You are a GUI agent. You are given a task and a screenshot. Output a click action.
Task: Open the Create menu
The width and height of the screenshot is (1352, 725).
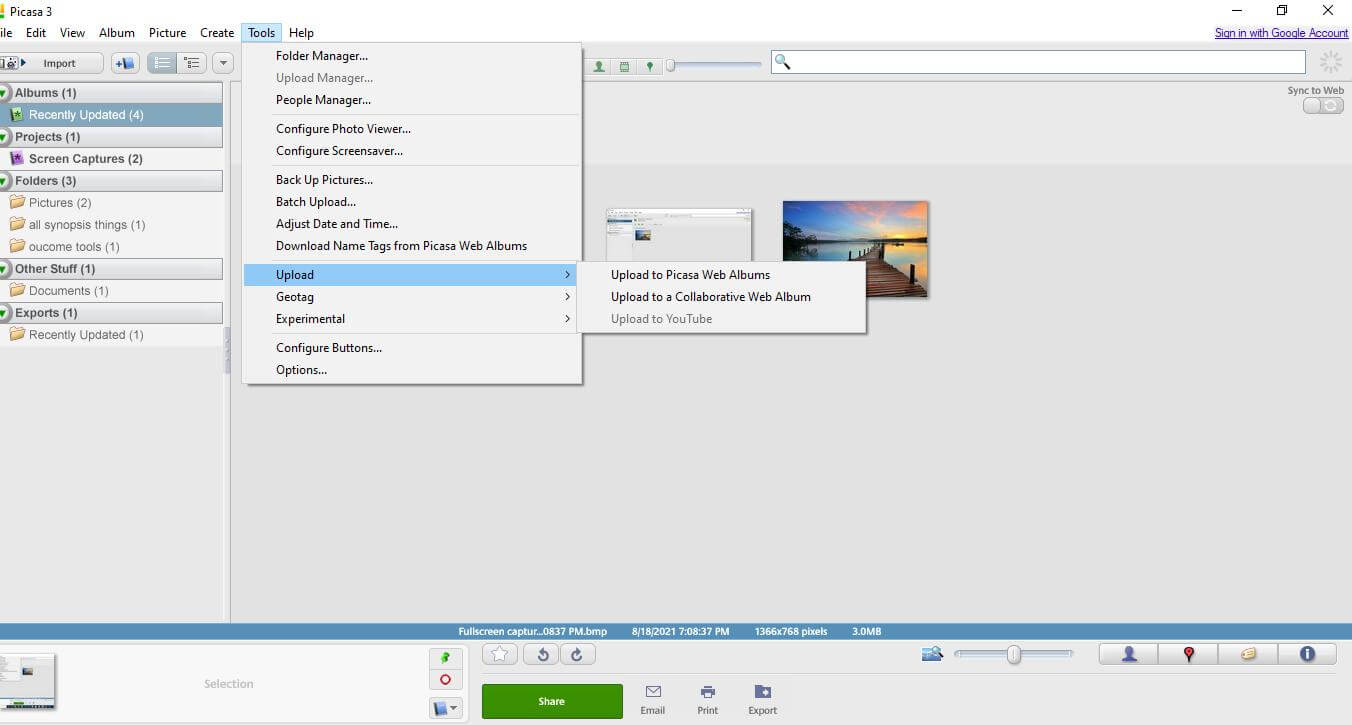coord(217,33)
